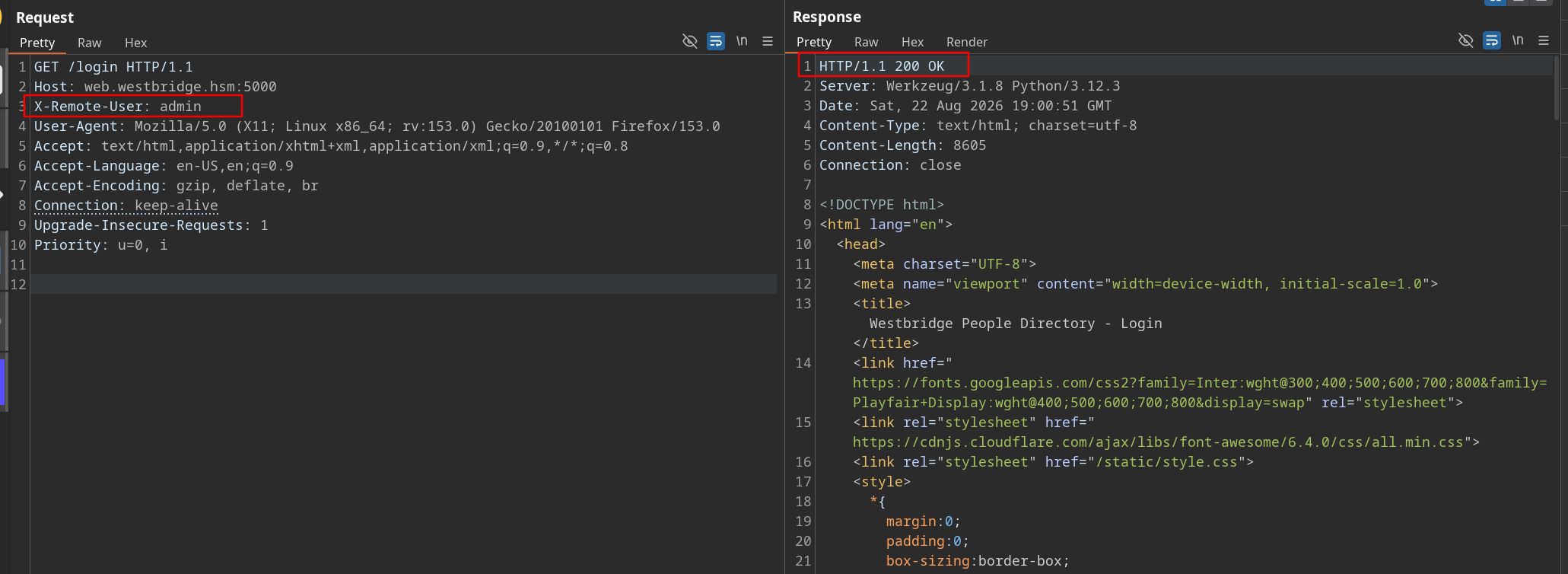The width and height of the screenshot is (1568, 574).
Task: Switch to the Response Raw tab
Action: [867, 42]
